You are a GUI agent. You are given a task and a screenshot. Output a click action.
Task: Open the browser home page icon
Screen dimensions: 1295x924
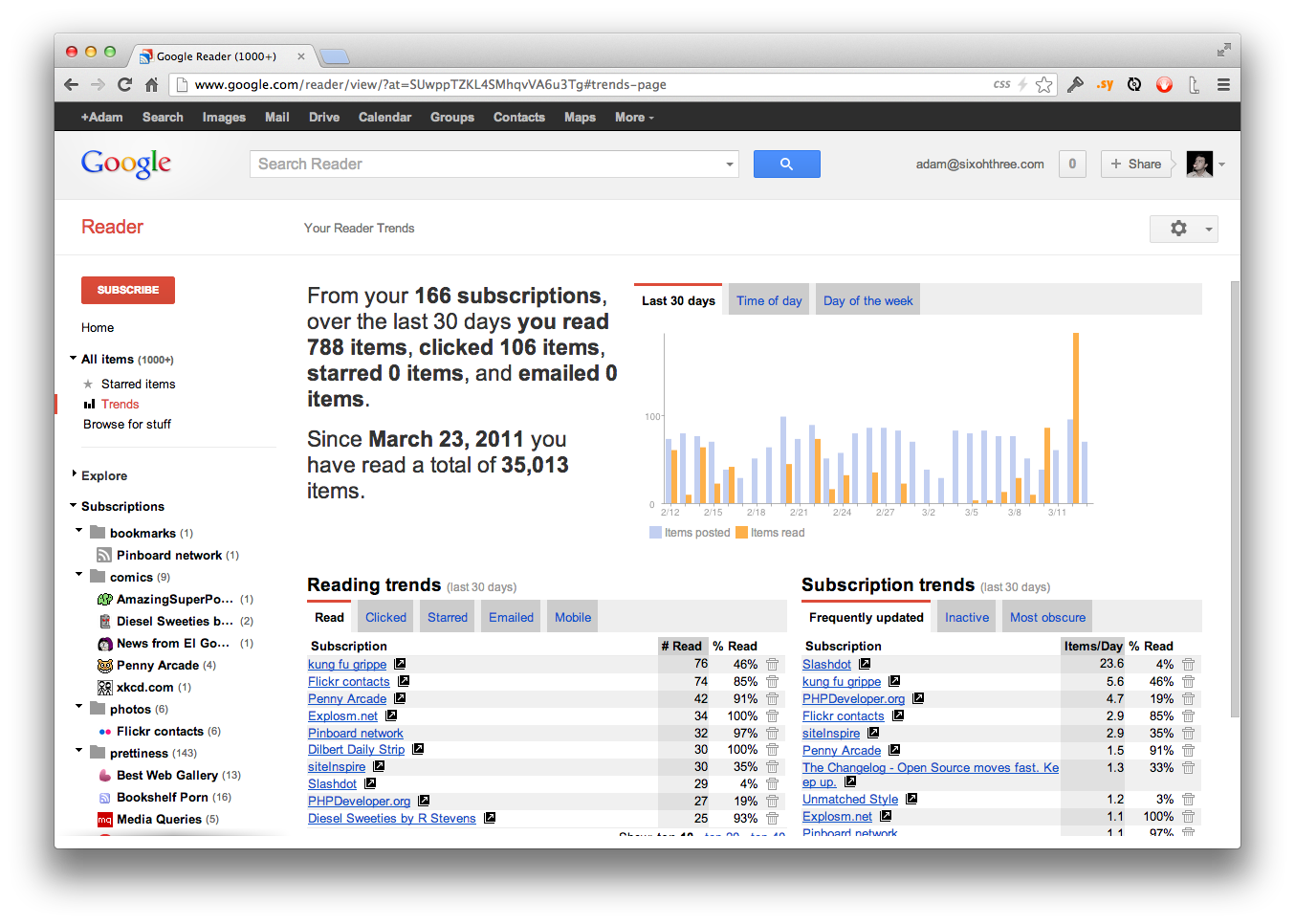(151, 84)
